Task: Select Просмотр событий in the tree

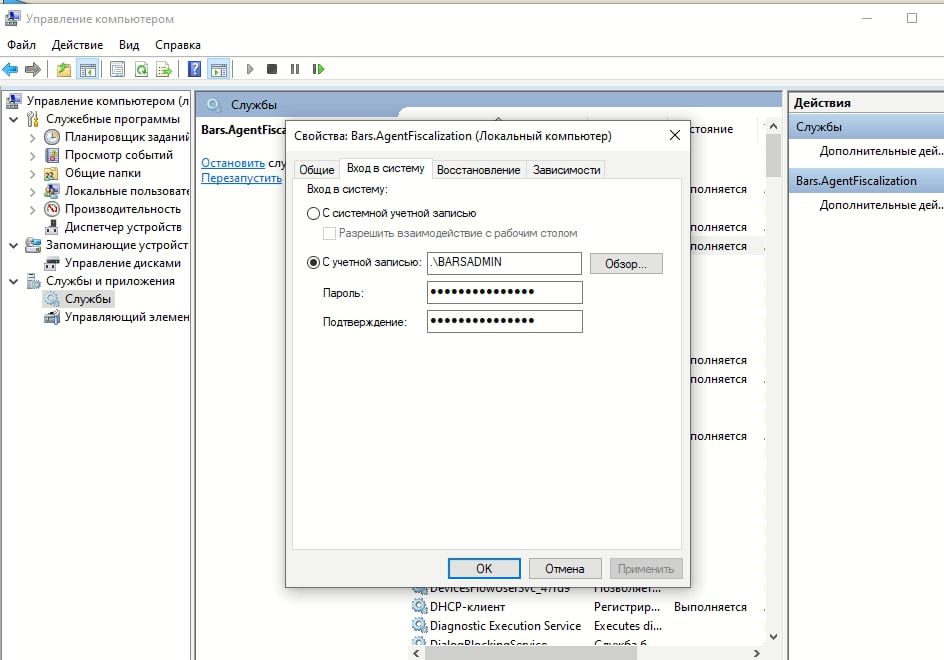Action: 119,155
